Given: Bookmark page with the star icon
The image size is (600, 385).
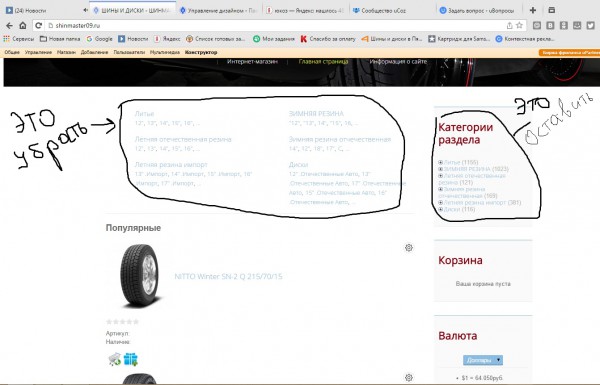Looking at the screenshot, I should (519, 26).
